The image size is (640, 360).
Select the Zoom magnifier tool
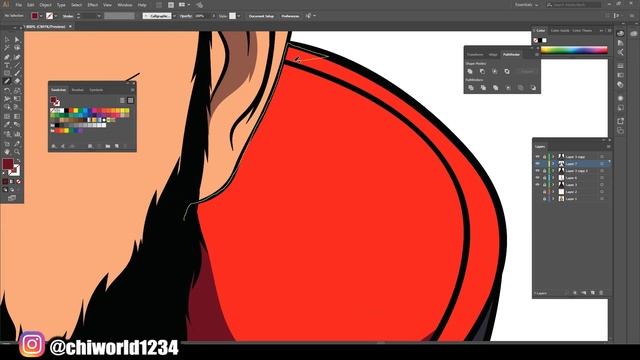tap(17, 152)
